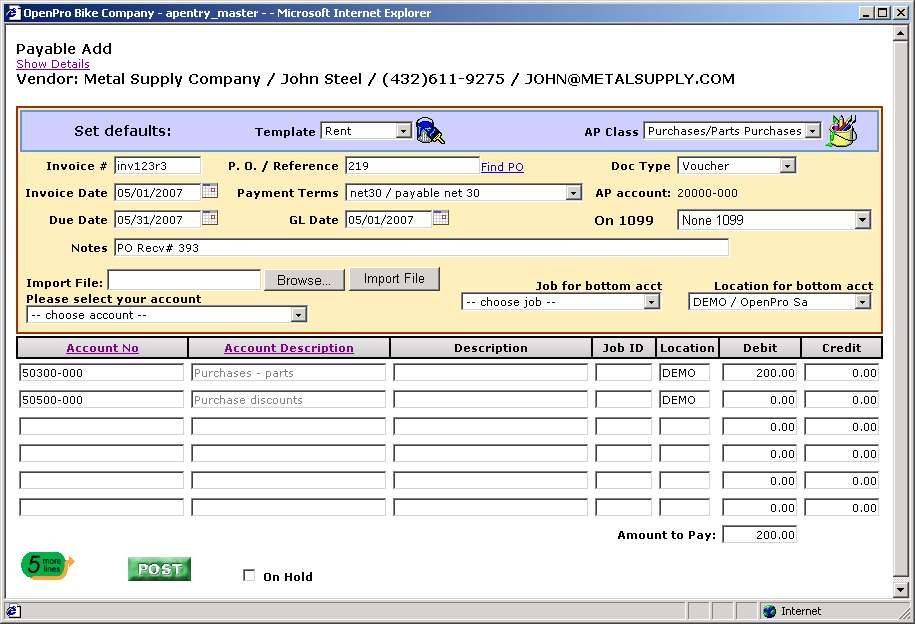The width and height of the screenshot is (915, 624).
Task: Open the GL Date calendar picker
Action: click(x=441, y=218)
